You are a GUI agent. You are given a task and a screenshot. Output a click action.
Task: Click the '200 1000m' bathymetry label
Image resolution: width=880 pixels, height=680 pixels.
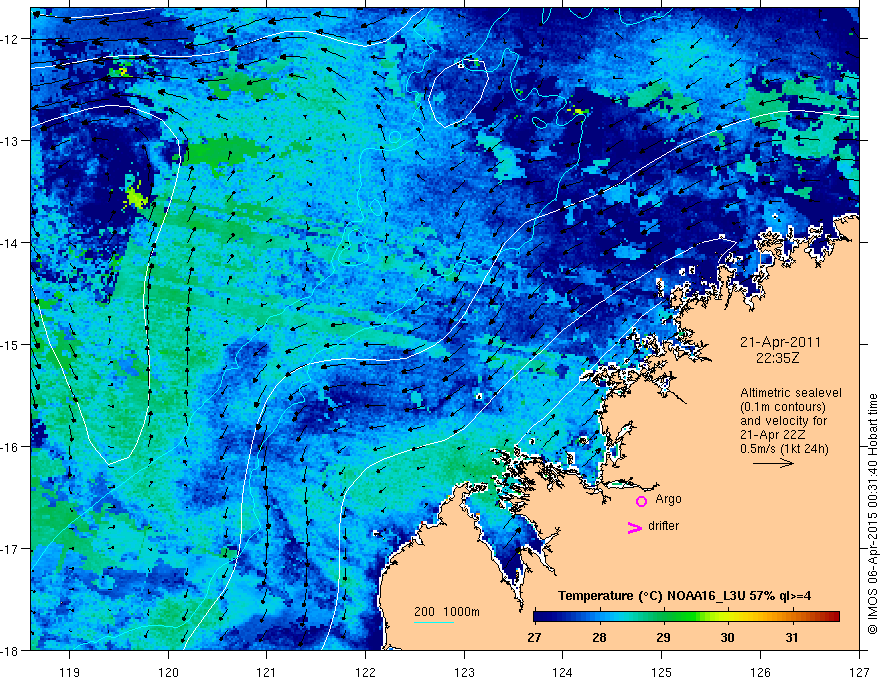[x=447, y=612]
